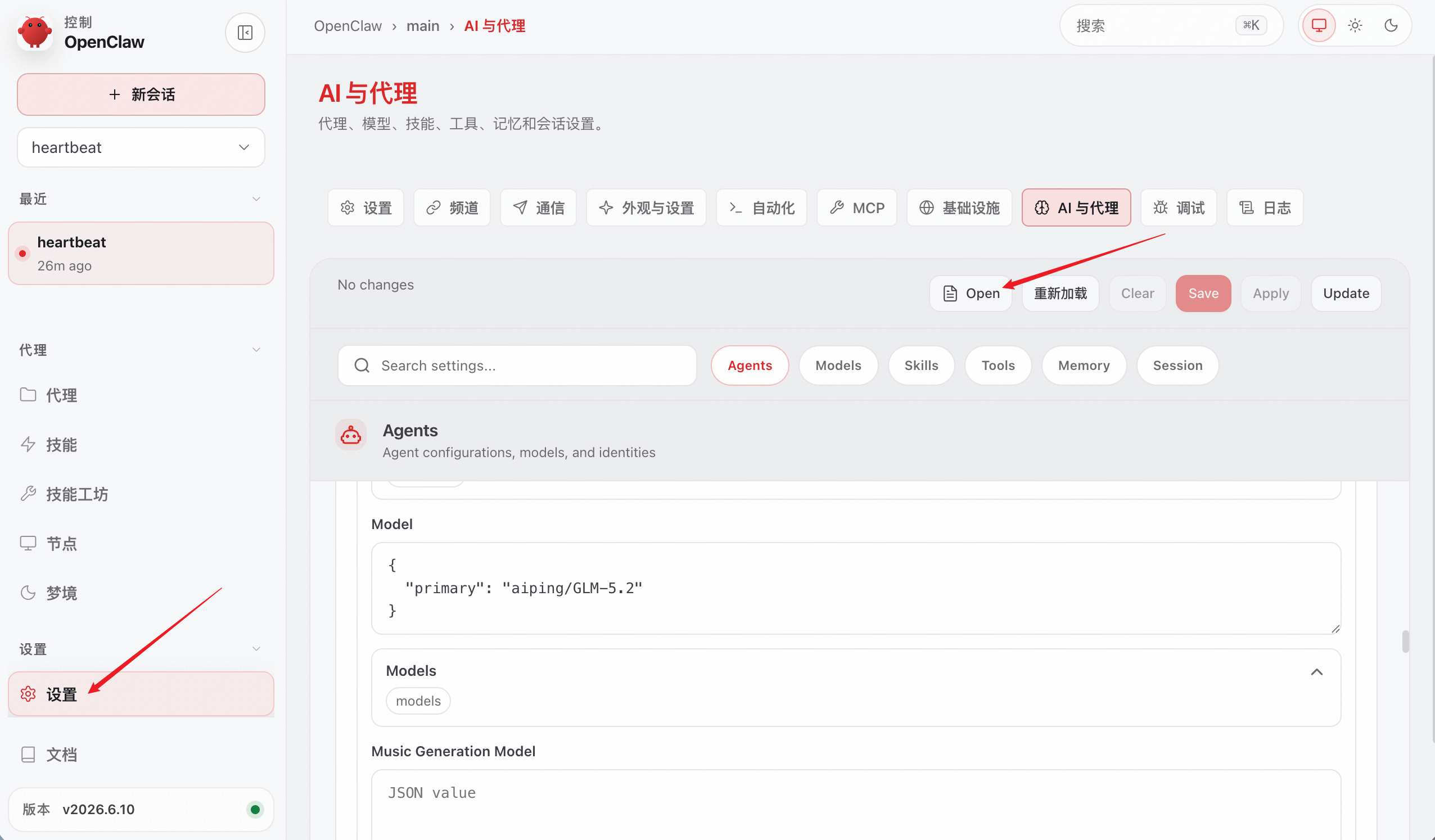Open the MCP tab

[856, 207]
